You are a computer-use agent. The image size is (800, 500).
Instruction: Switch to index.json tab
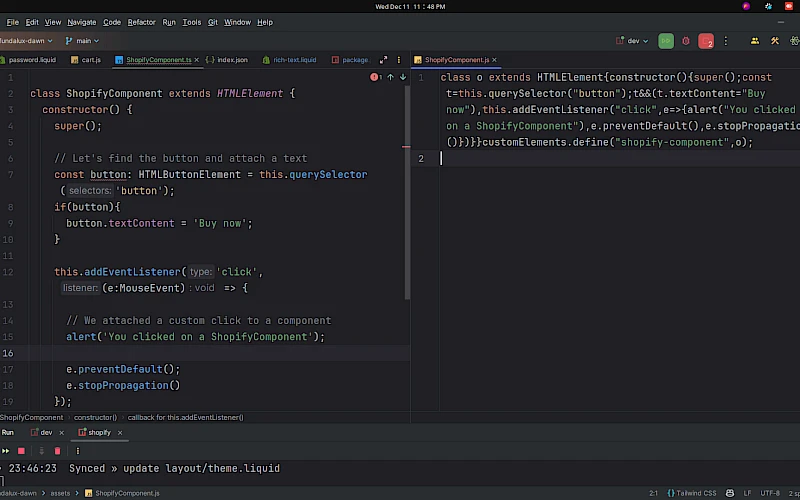227,60
